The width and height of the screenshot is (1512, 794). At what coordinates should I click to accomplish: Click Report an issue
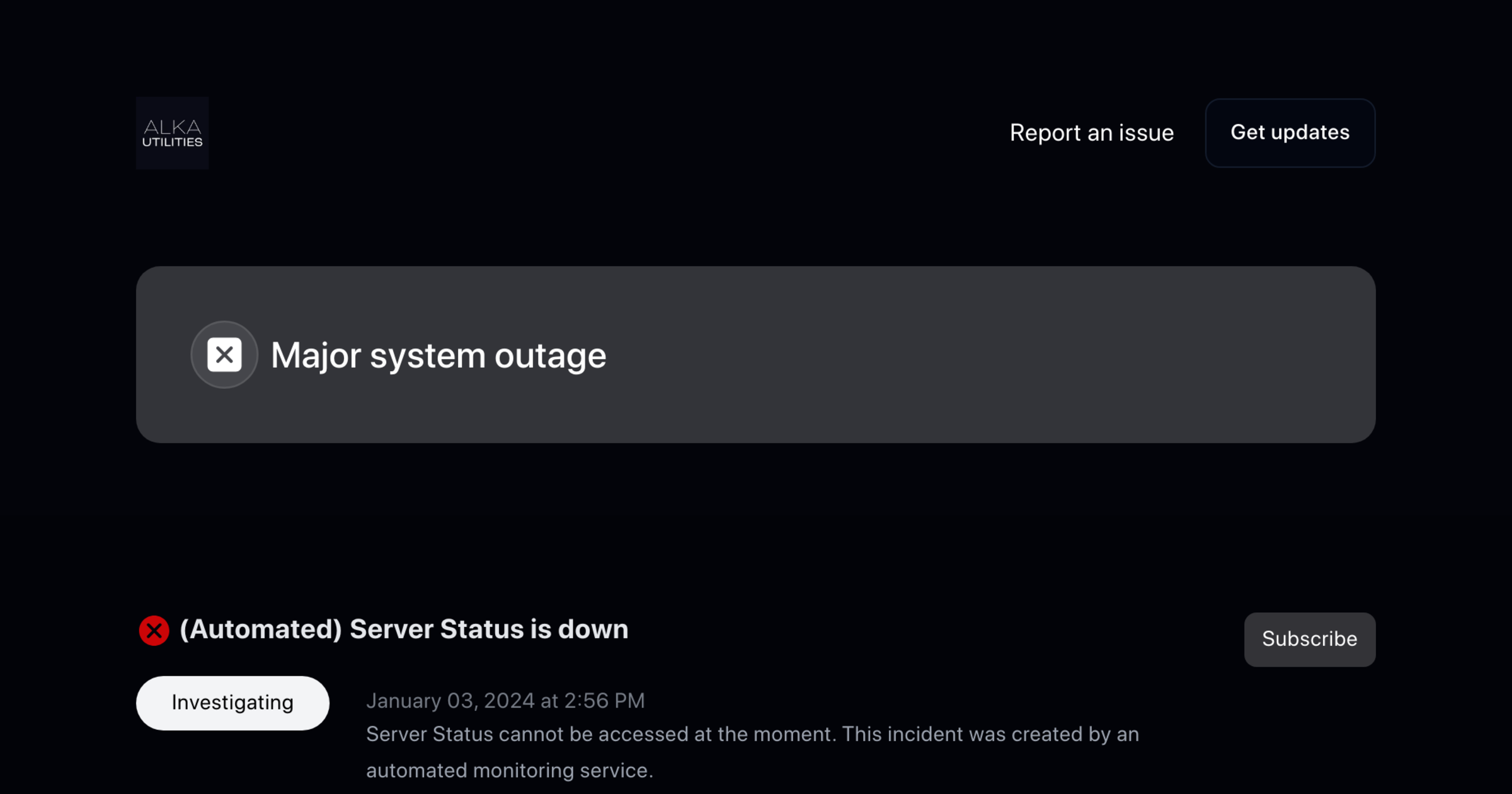click(1092, 133)
